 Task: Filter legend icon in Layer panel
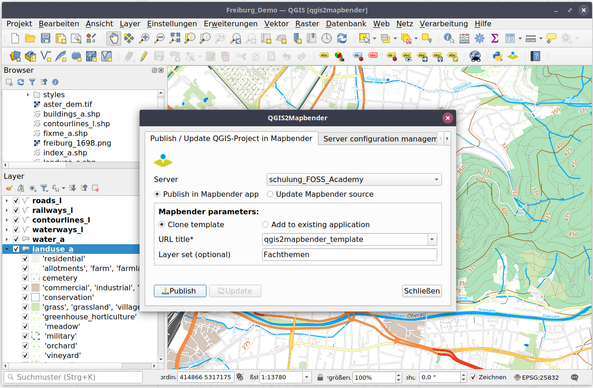[x=44, y=188]
